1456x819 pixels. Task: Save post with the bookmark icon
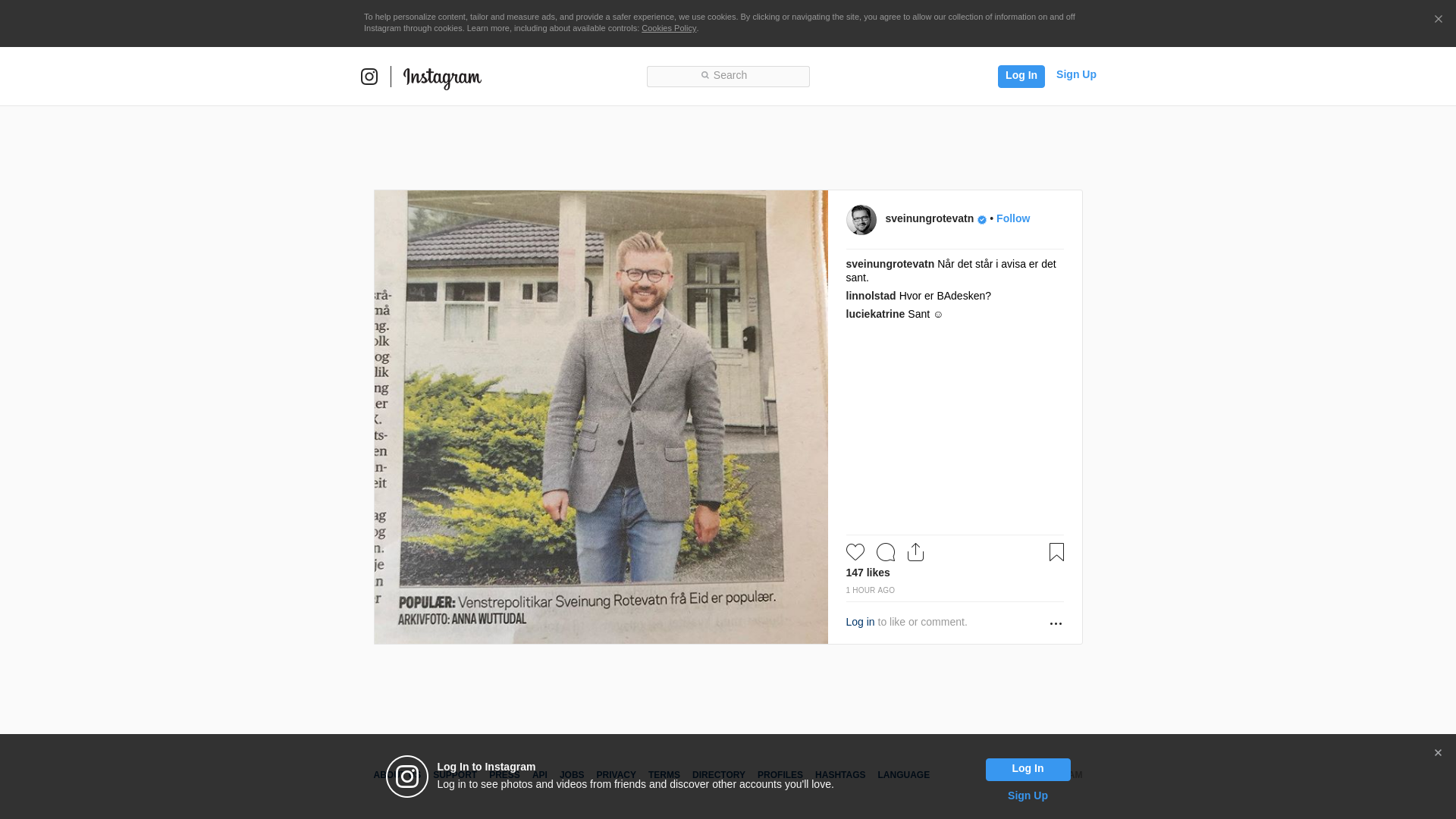(1056, 552)
